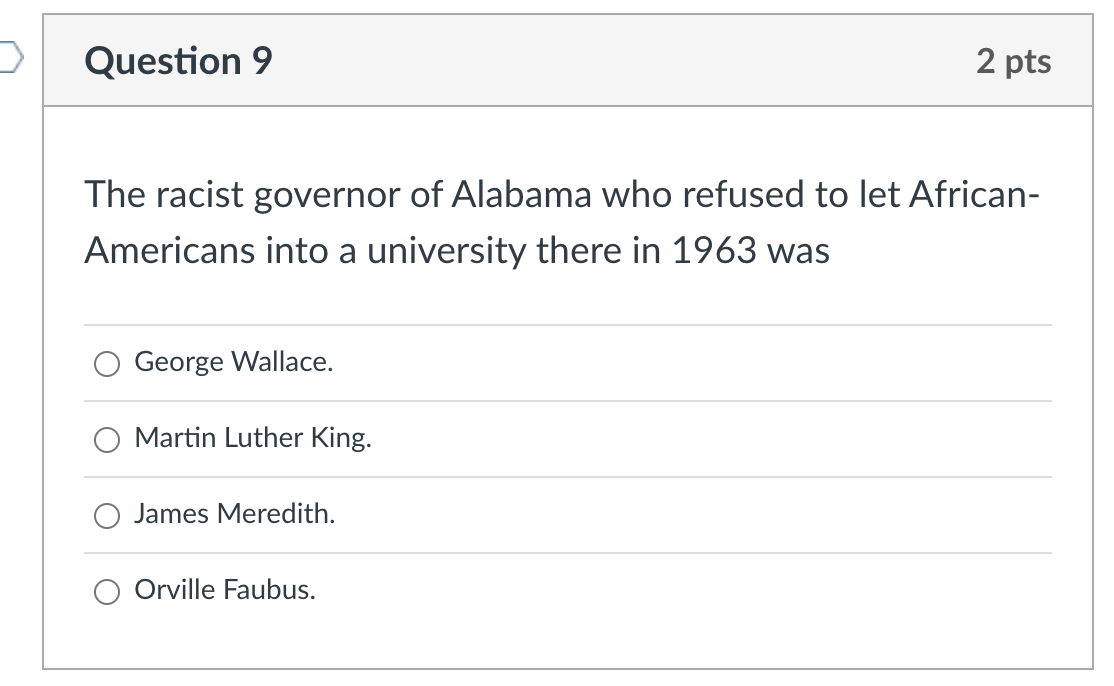1114x686 pixels.
Task: Click the "James Meredith." answer label
Action: (234, 513)
